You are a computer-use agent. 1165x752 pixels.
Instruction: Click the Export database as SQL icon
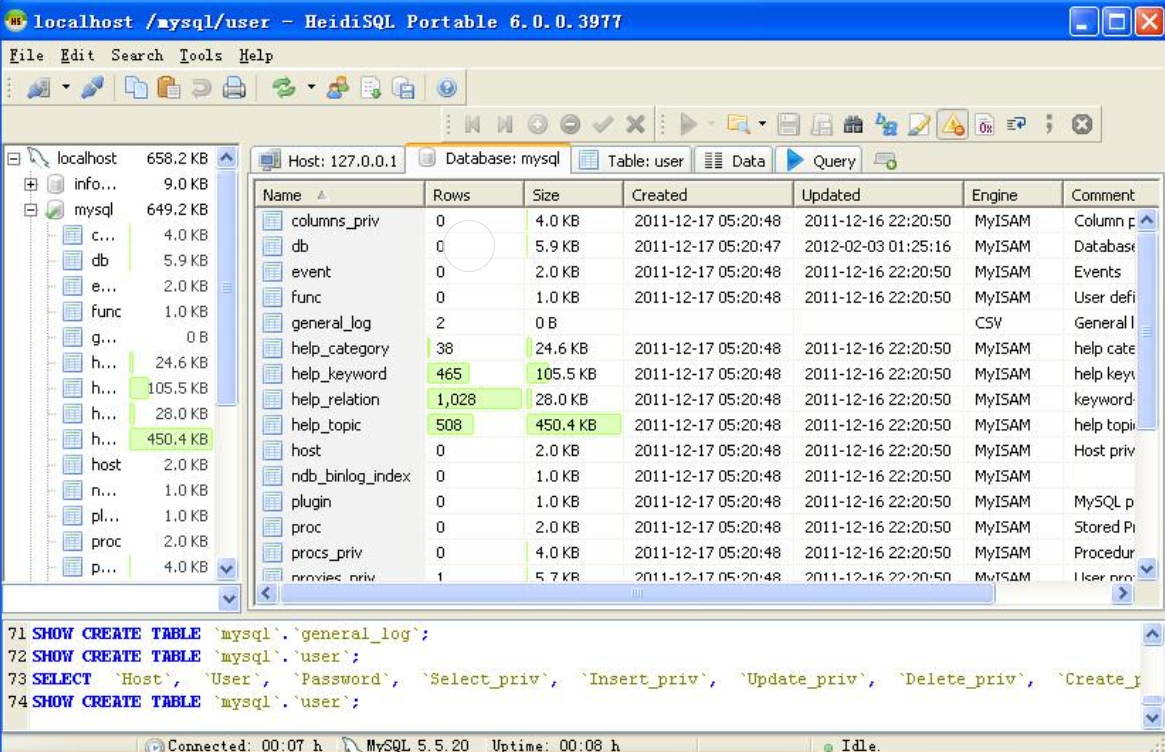tap(403, 89)
